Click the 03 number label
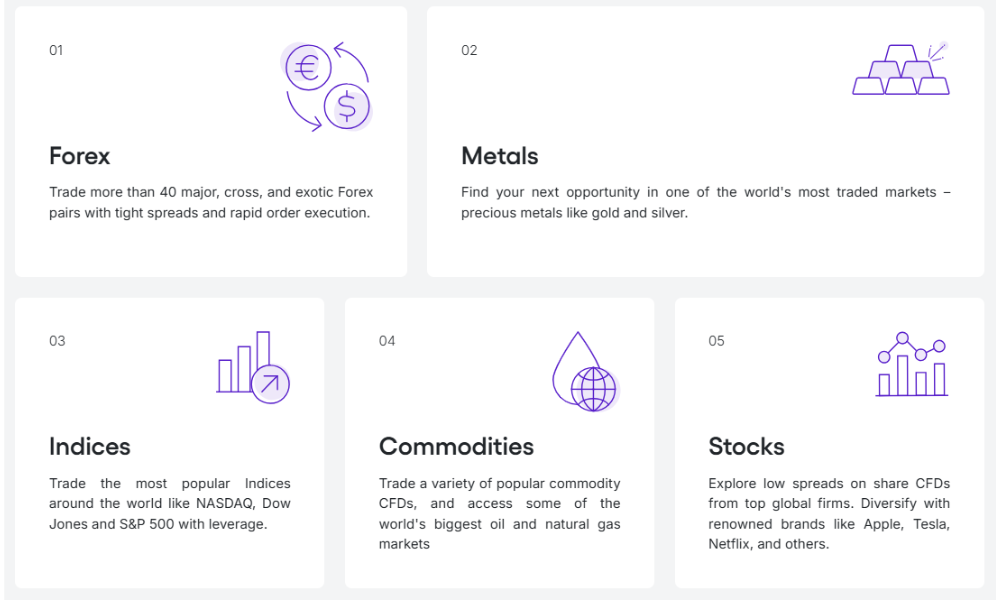This screenshot has width=1000, height=600. [x=57, y=341]
